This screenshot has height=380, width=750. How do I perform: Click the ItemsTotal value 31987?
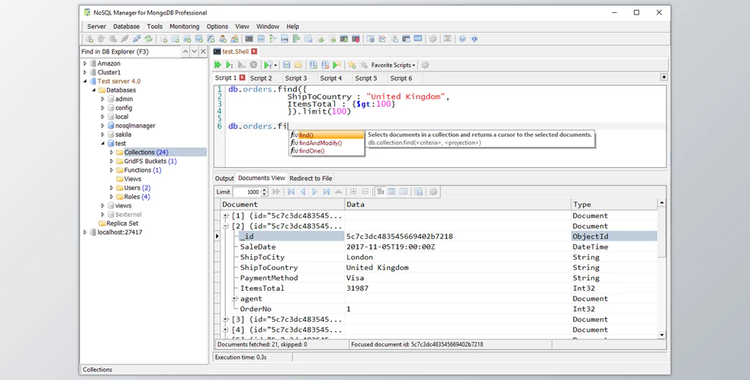click(357, 288)
